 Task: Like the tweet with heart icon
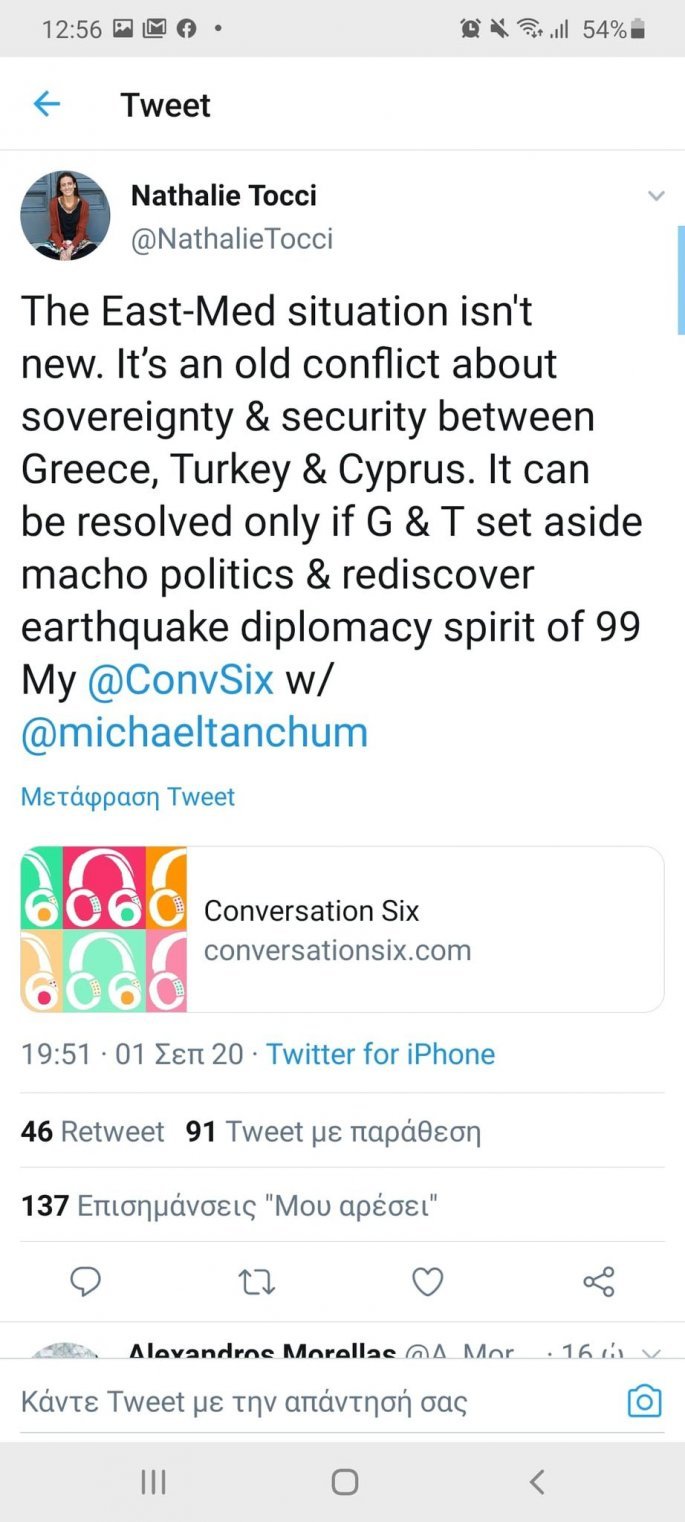click(428, 1281)
